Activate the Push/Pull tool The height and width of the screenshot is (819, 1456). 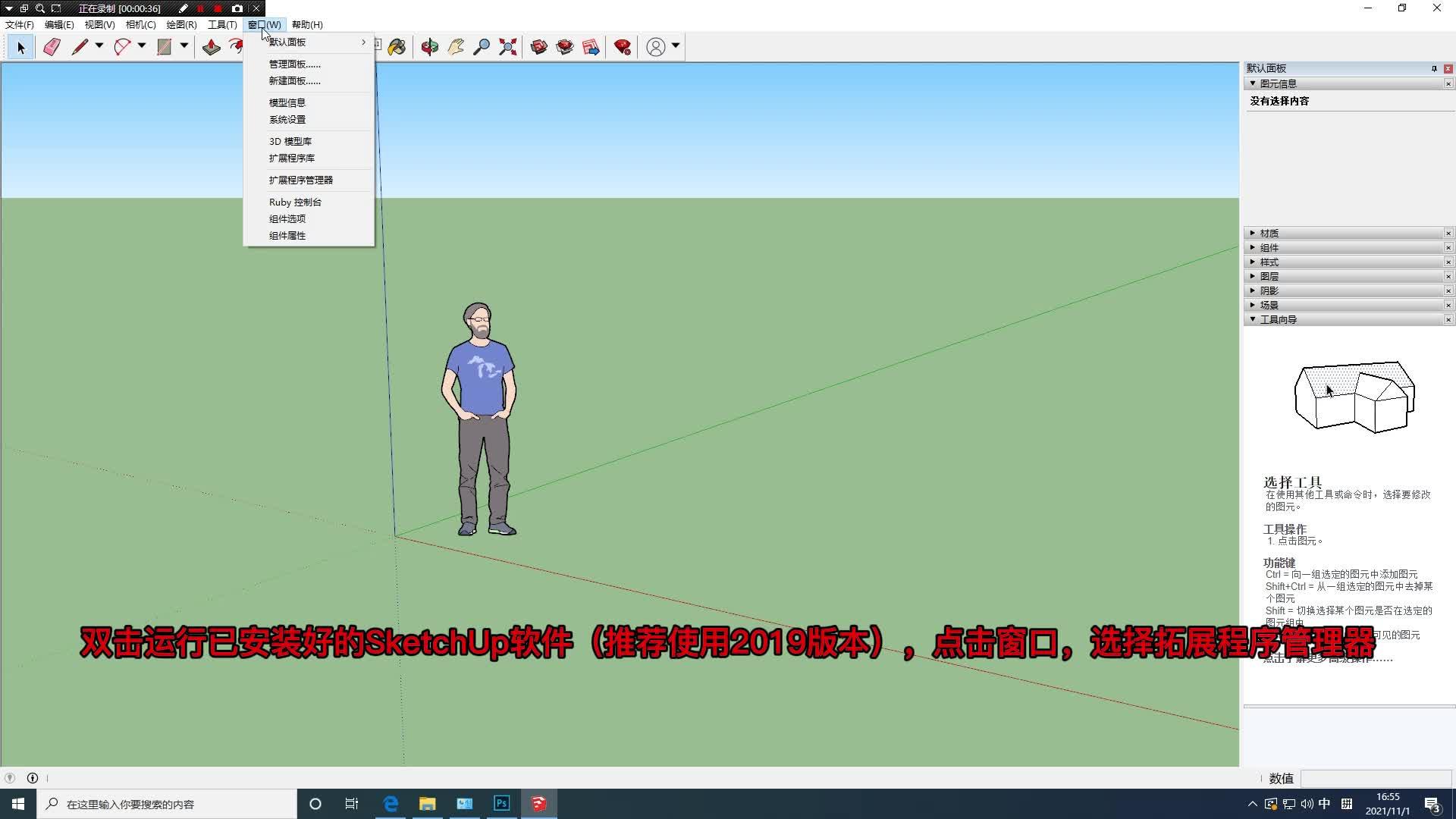[x=211, y=47]
